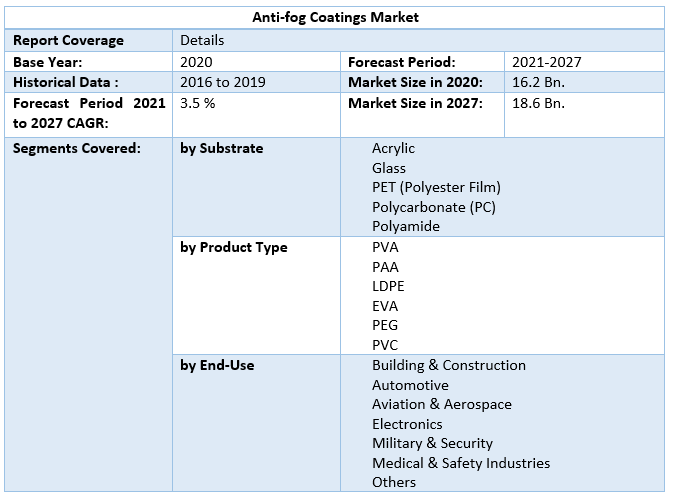Select the Market Size in 2027 label

click(x=415, y=103)
